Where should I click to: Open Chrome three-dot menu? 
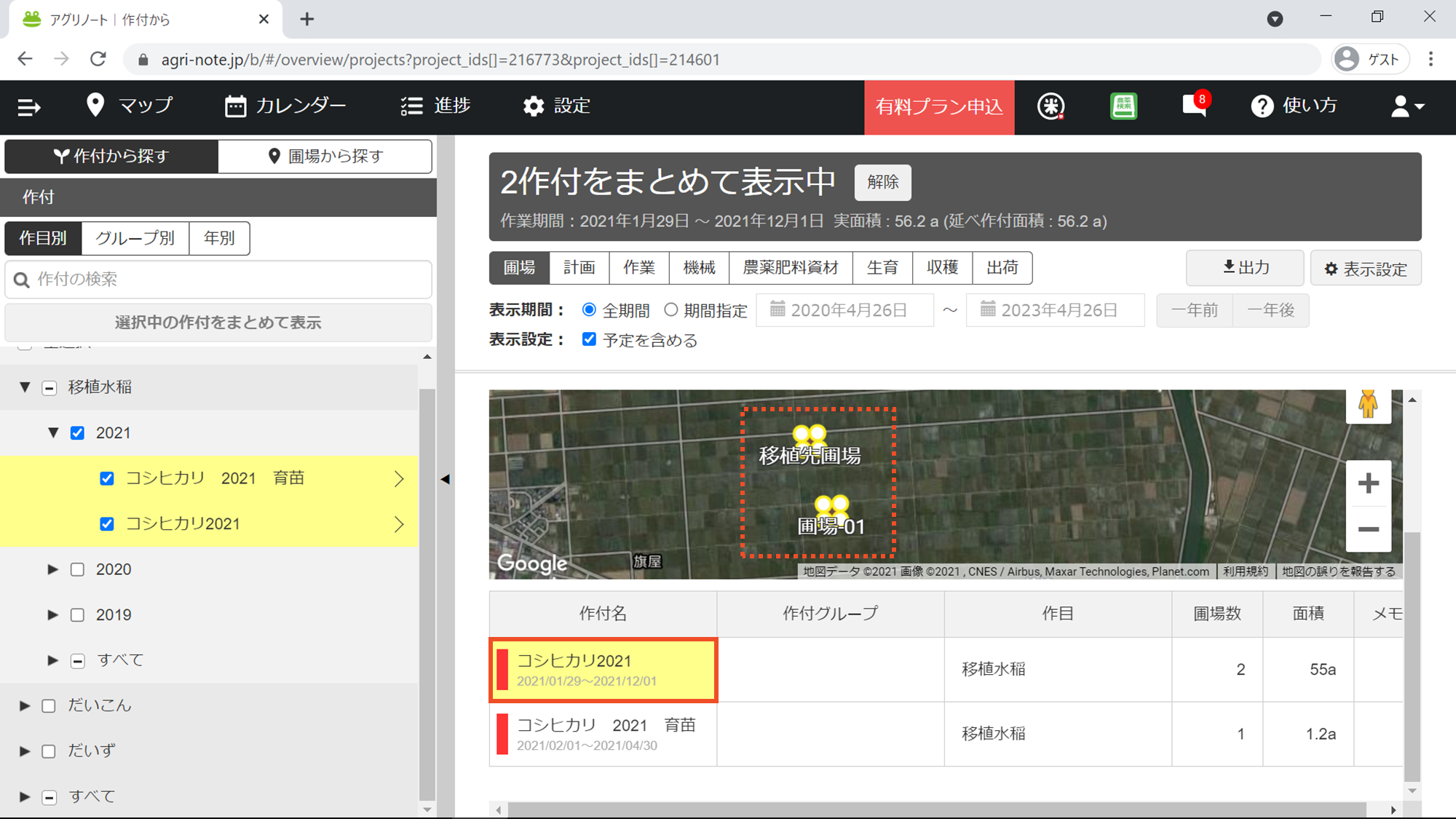(x=1431, y=59)
